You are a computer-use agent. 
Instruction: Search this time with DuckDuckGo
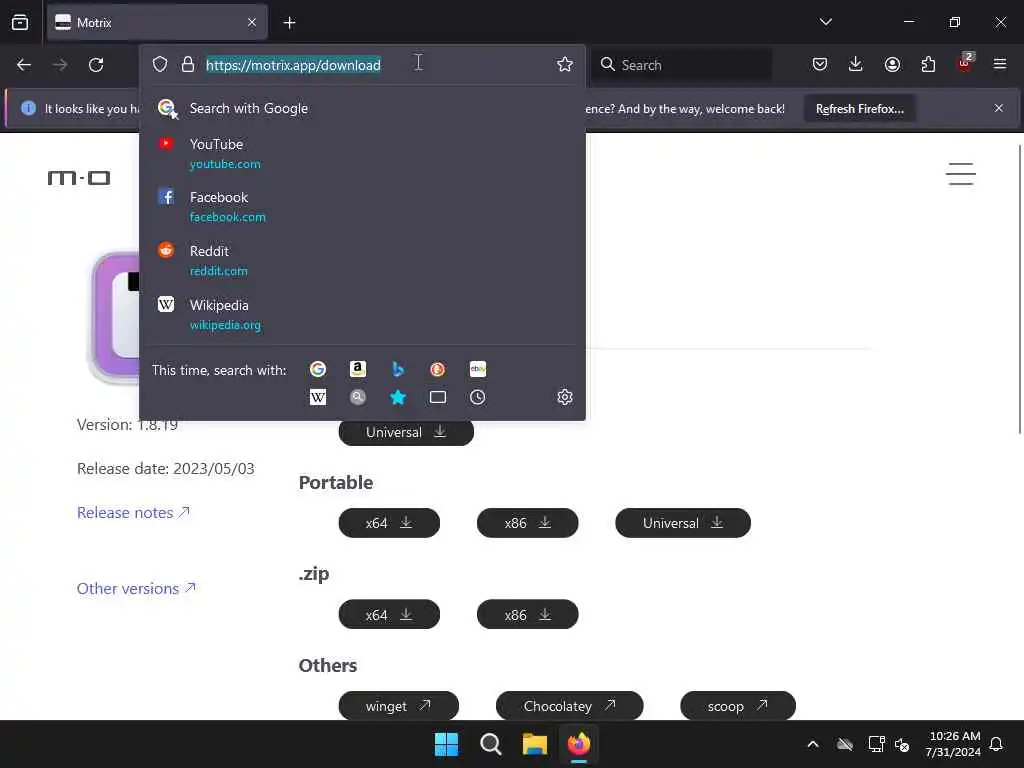click(x=438, y=369)
